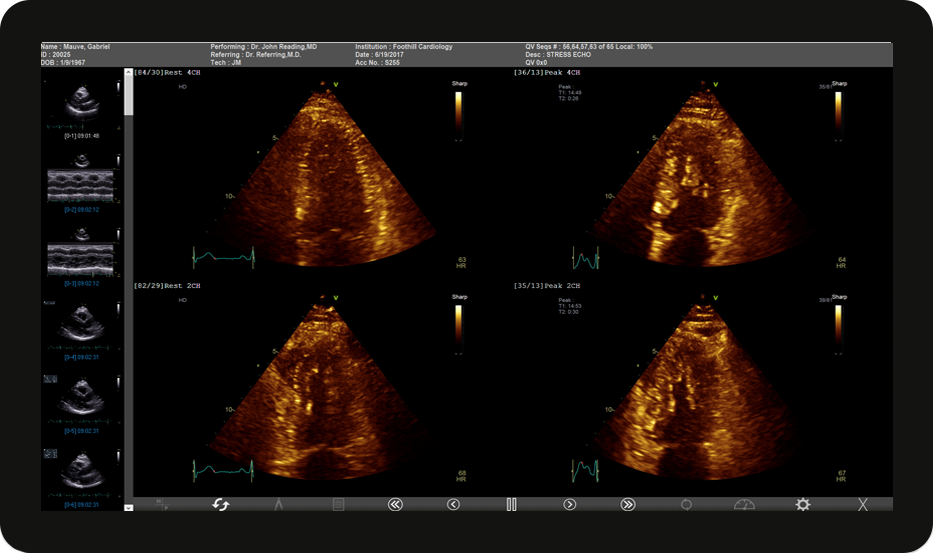Image resolution: width=933 pixels, height=553 pixels.
Task: Close the viewer with X icon
Action: [x=862, y=505]
